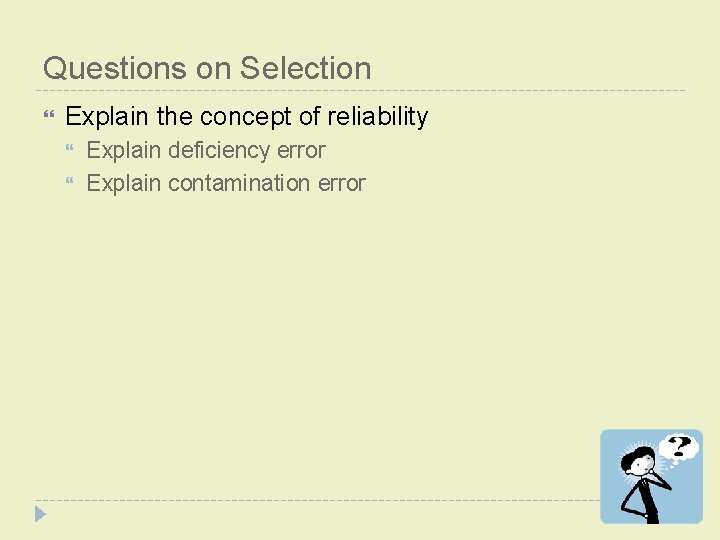Click the word "error" after "contamination"
Image resolution: width=720 pixels, height=540 pixels.
[x=341, y=183]
